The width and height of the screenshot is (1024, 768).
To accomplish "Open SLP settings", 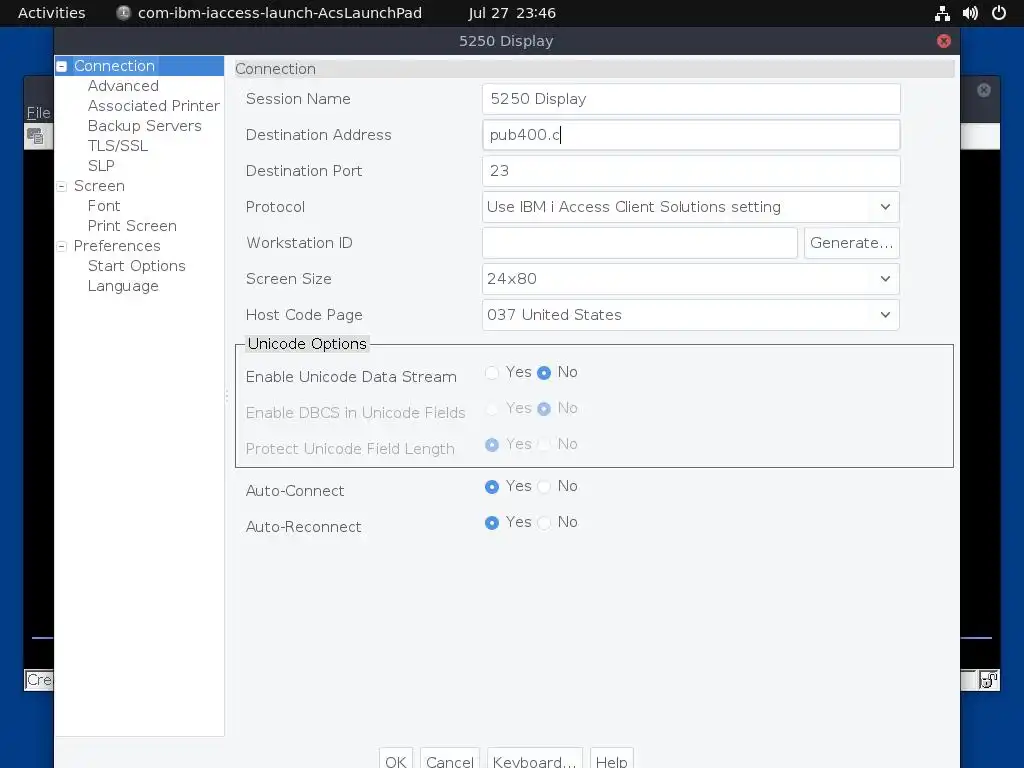I will click(101, 166).
